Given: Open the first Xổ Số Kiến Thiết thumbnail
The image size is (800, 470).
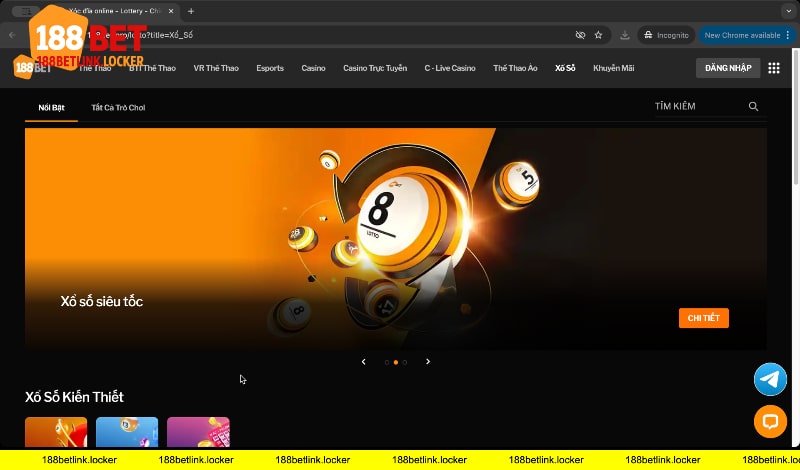Looking at the screenshot, I should (56, 432).
